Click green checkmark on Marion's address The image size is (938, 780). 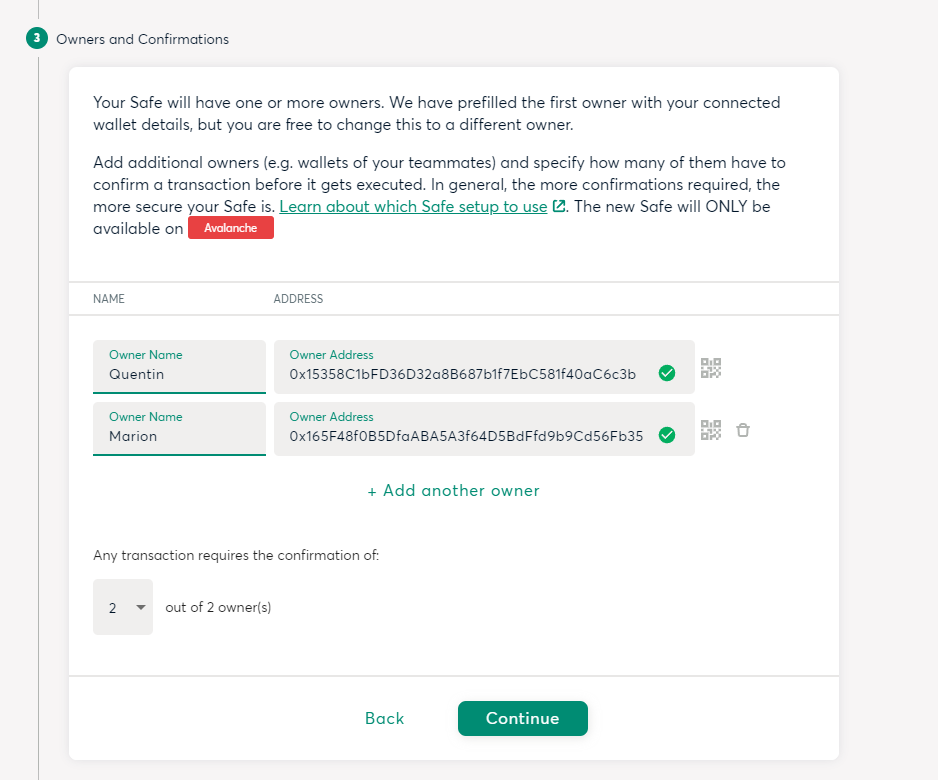tap(667, 435)
